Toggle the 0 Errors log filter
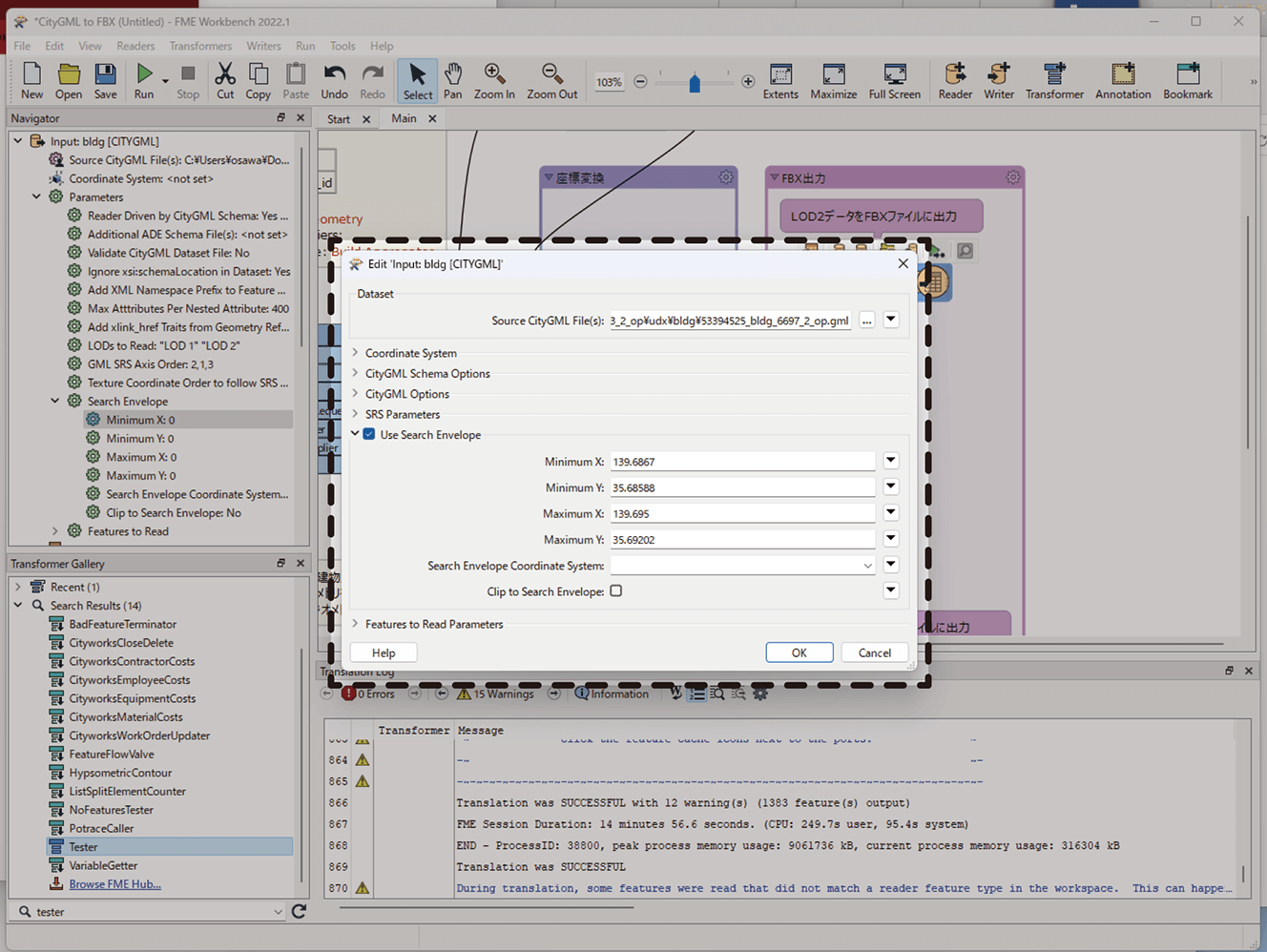Screen dimensions: 1267x952 tap(368, 694)
